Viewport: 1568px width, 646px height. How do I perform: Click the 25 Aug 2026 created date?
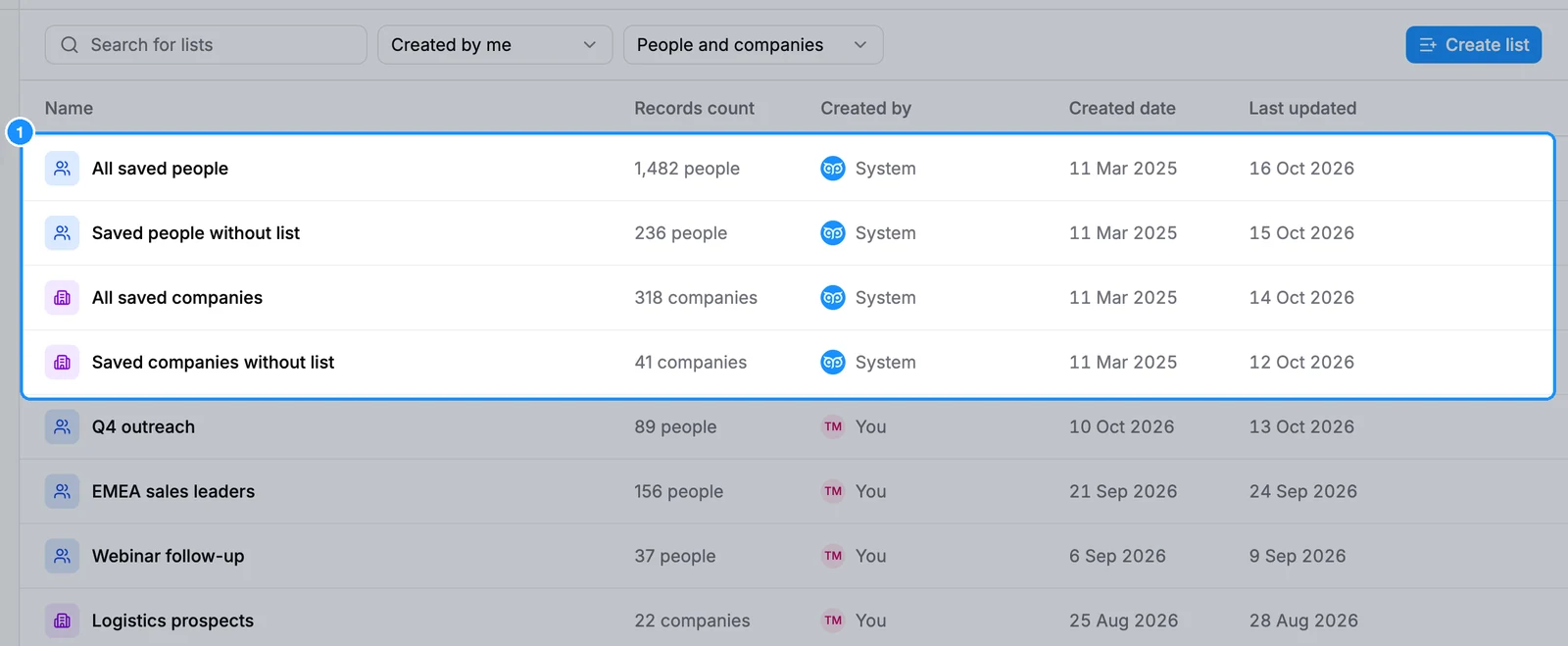pyautogui.click(x=1123, y=621)
